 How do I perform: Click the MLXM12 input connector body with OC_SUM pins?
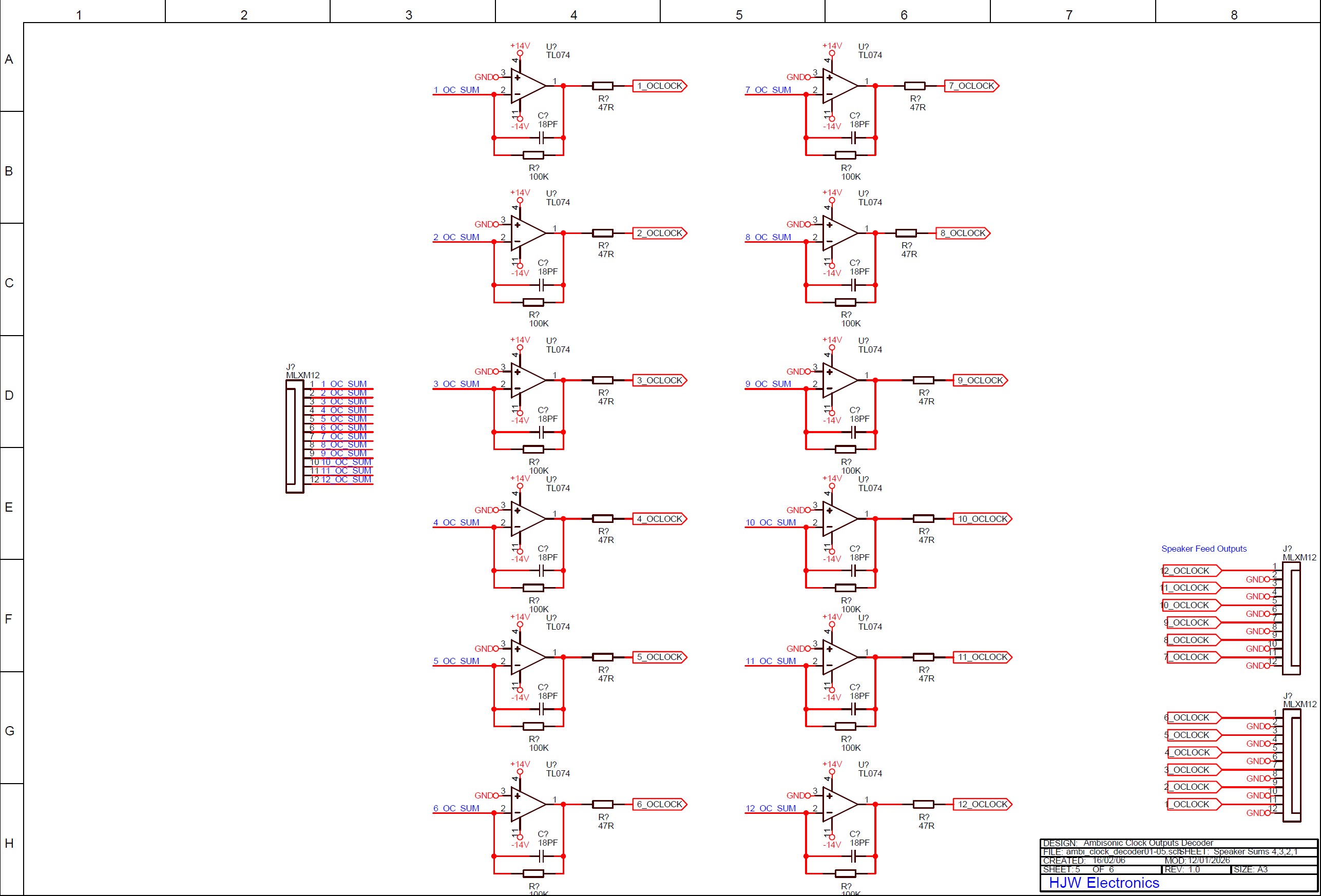(x=294, y=436)
